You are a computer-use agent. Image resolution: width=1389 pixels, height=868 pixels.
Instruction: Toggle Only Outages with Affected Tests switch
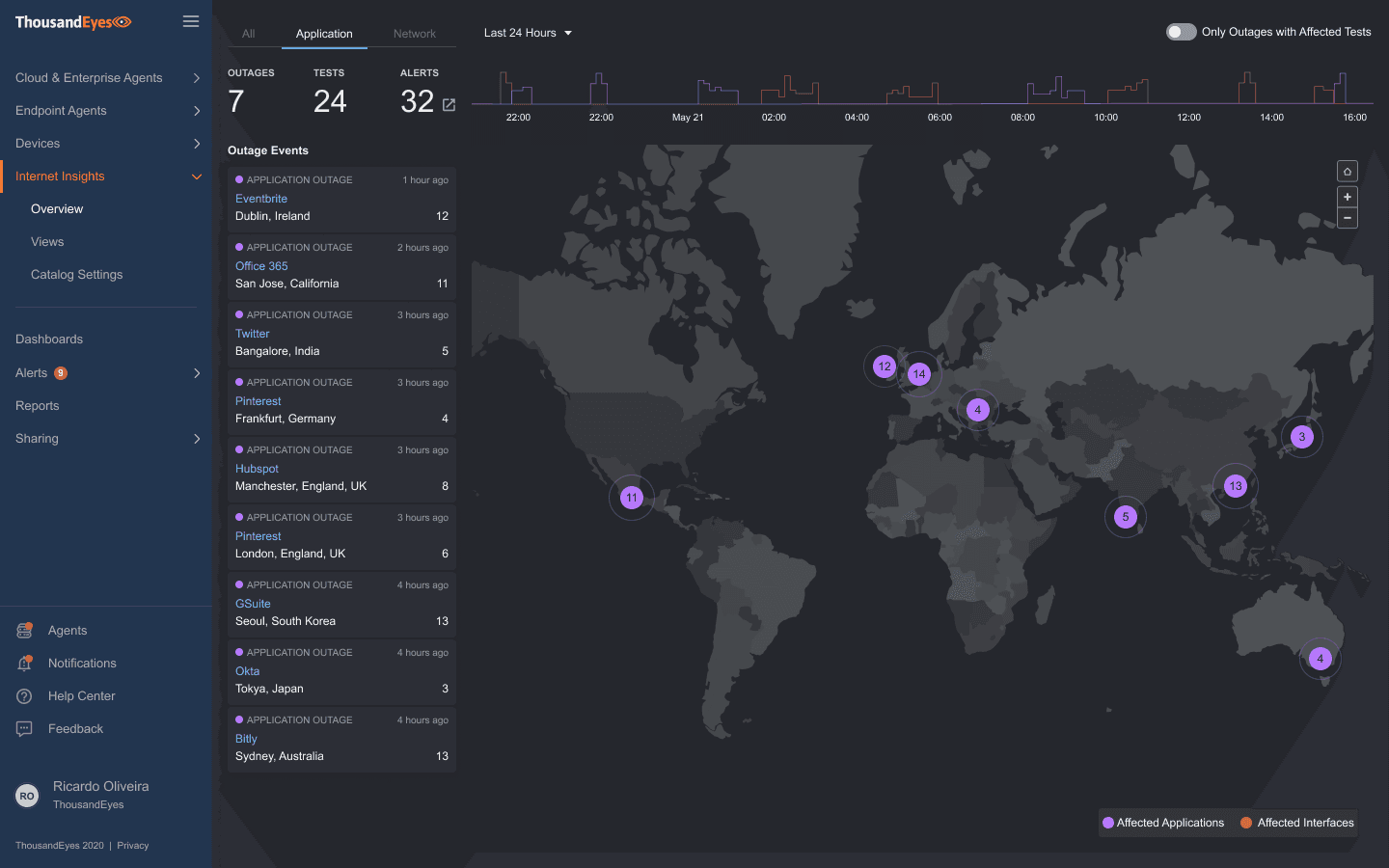click(x=1181, y=32)
